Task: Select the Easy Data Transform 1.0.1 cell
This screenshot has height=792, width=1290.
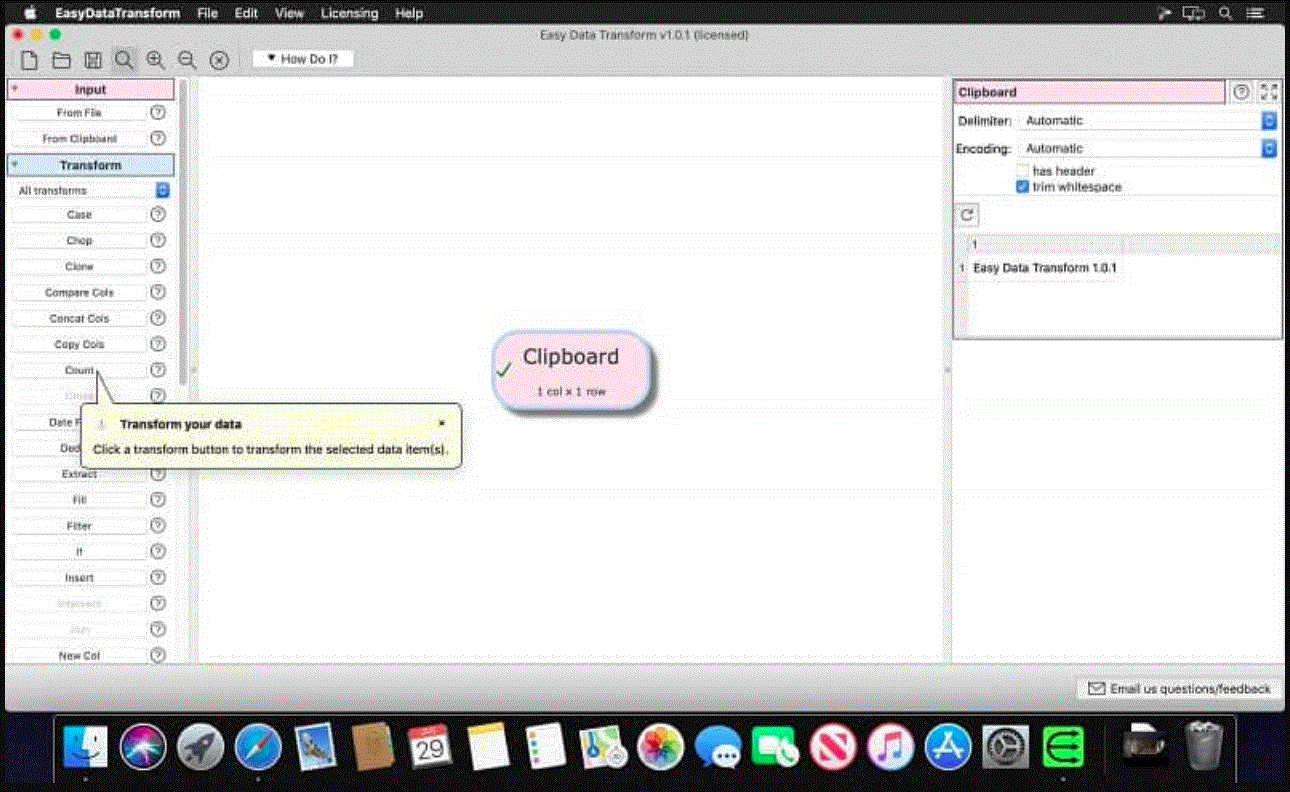Action: [1044, 268]
